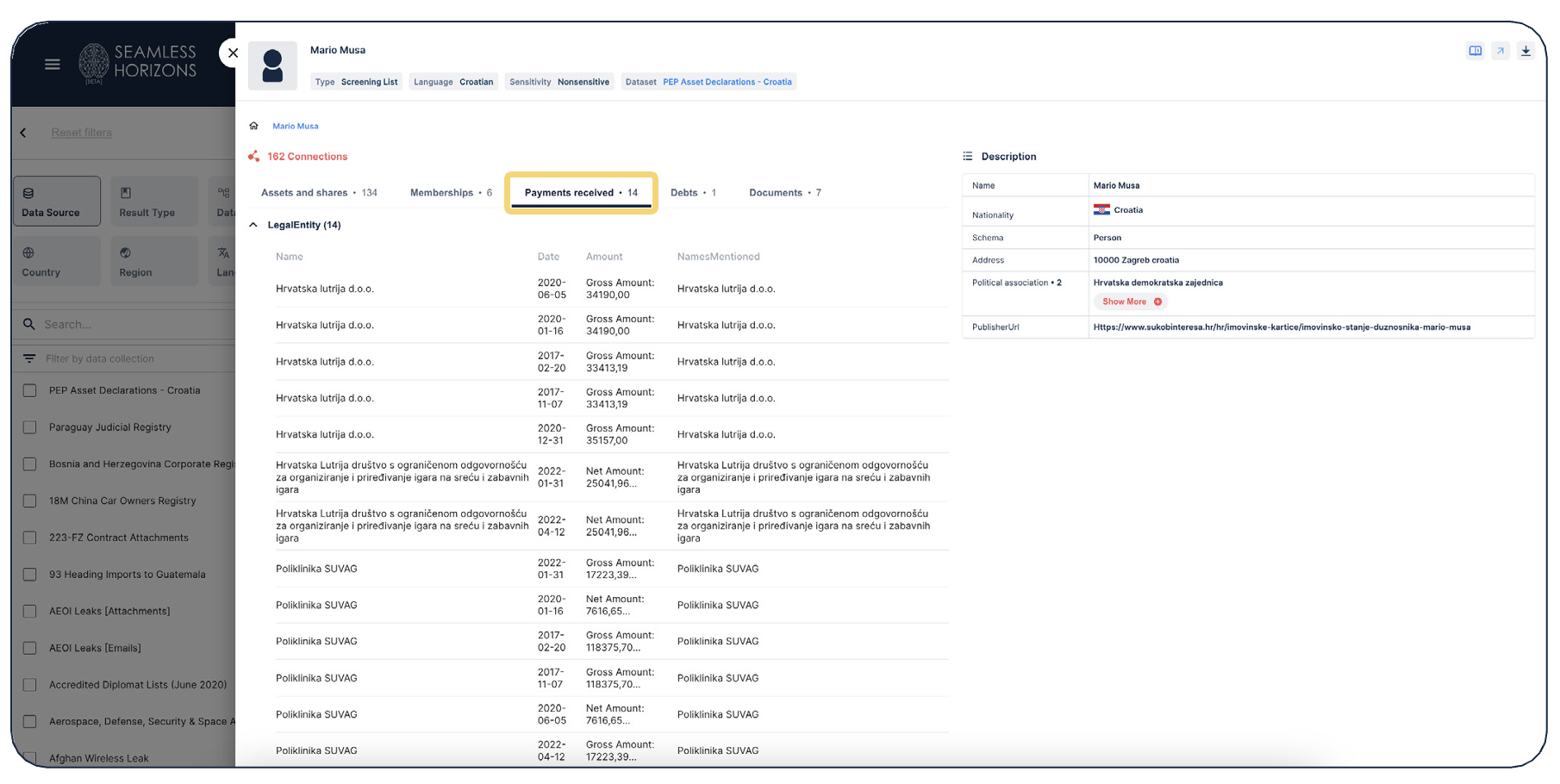Open the hamburger menu
This screenshot has height=784, width=1560.
click(x=53, y=65)
